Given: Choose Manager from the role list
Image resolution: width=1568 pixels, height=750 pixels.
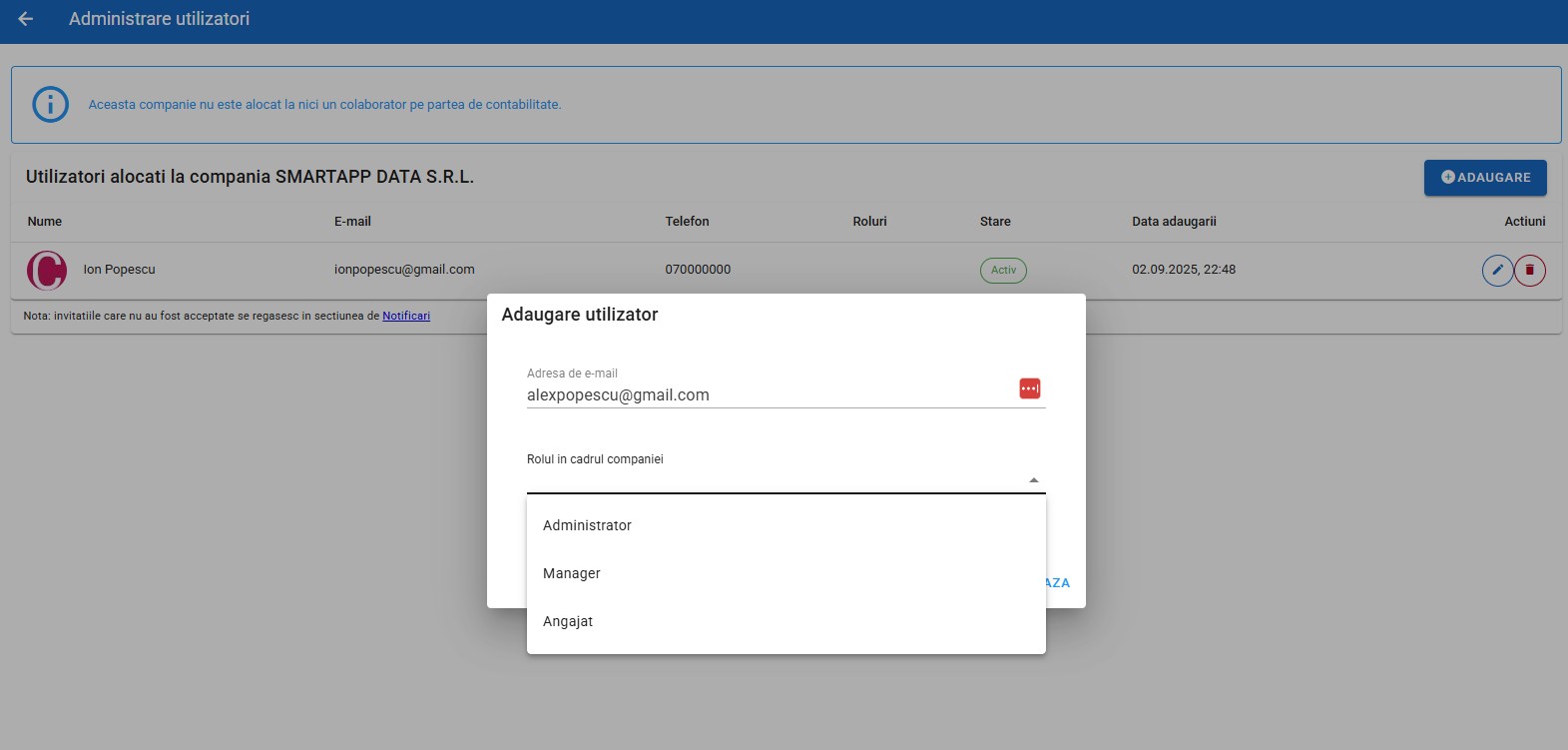Looking at the screenshot, I should pyautogui.click(x=572, y=573).
